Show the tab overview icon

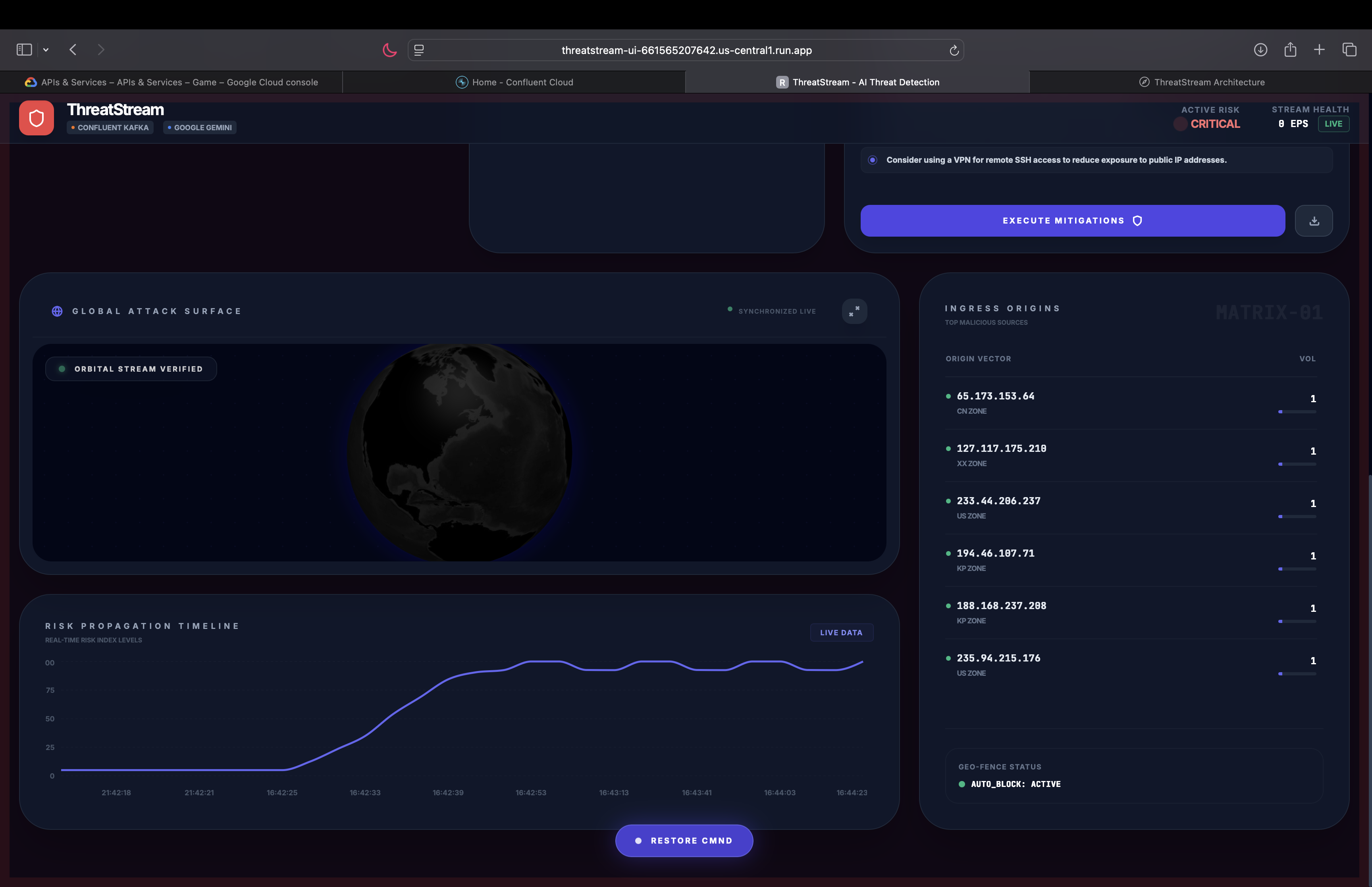click(1349, 50)
